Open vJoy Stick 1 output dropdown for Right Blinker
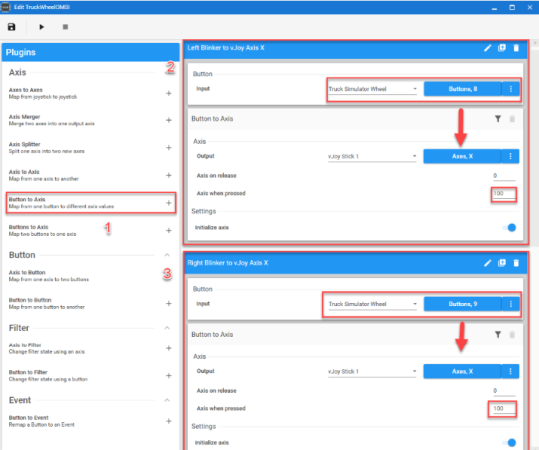 pyautogui.click(x=372, y=372)
